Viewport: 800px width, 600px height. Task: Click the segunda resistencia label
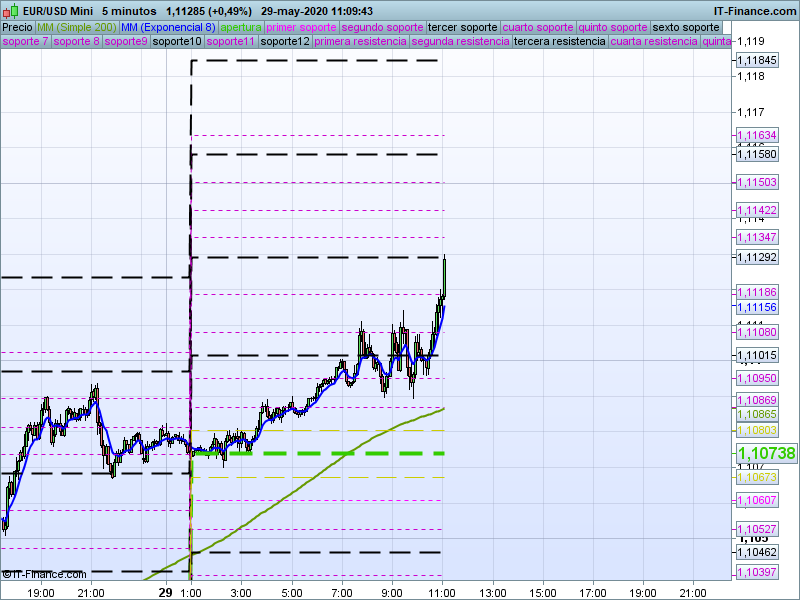click(460, 41)
